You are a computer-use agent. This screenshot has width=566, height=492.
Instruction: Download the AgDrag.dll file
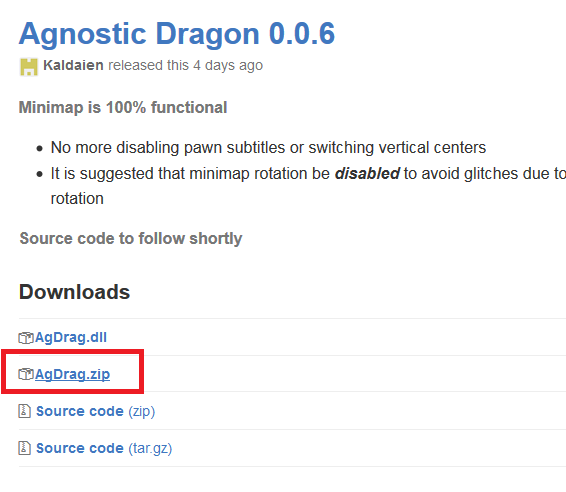pos(71,337)
